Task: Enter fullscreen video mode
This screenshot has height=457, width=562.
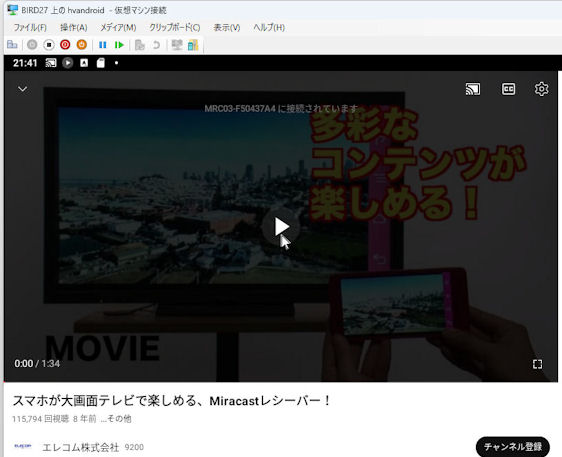Action: (537, 364)
